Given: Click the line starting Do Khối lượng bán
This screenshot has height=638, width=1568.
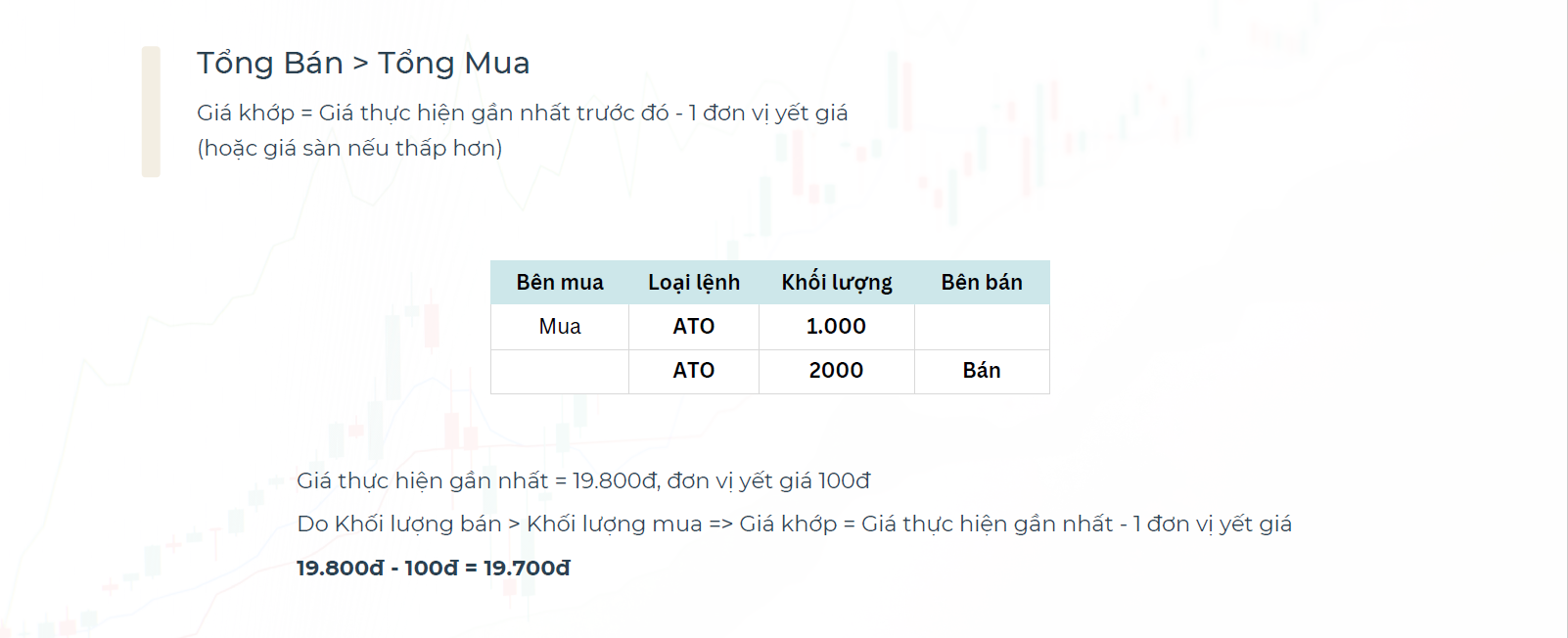Looking at the screenshot, I should (x=794, y=524).
